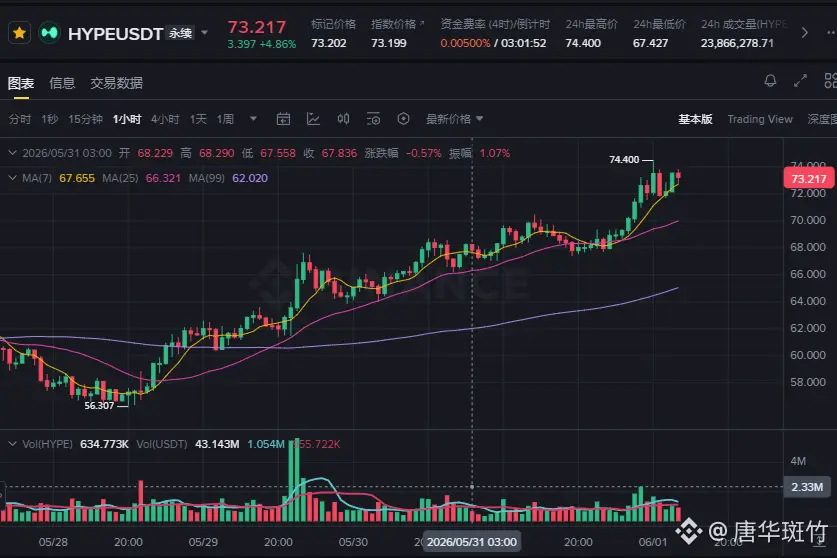Click the Vol(HYPE) value 634.773K
This screenshot has height=558, width=837.
click(104, 444)
